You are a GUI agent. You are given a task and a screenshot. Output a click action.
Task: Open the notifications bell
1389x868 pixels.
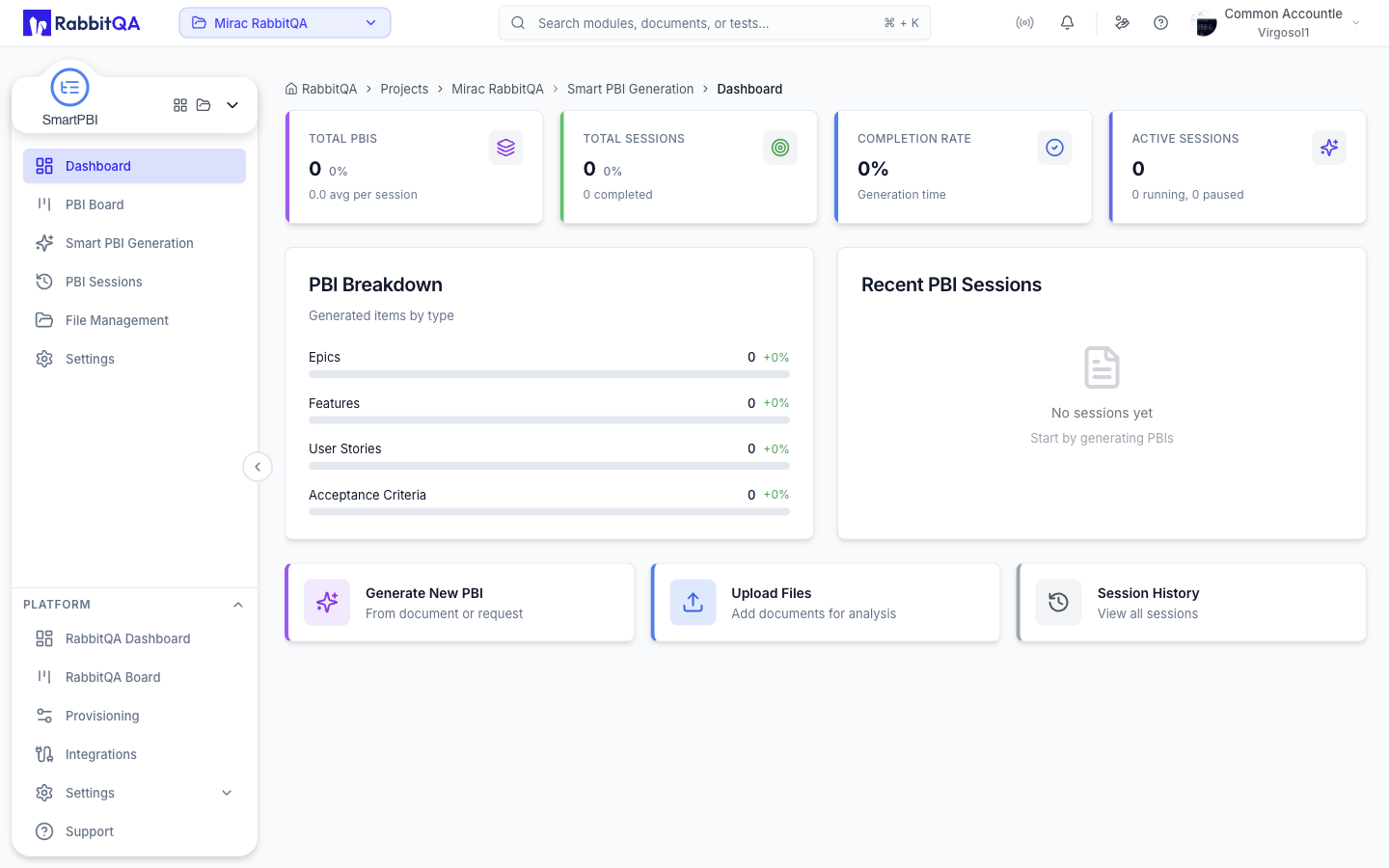pyautogui.click(x=1067, y=23)
